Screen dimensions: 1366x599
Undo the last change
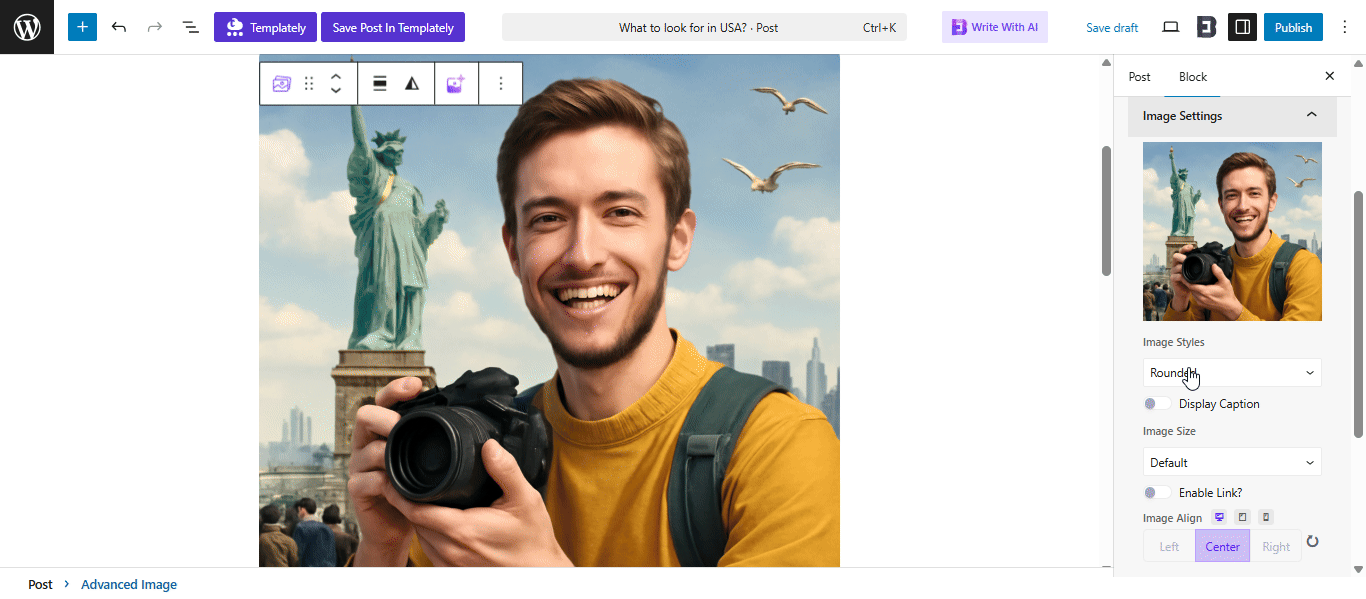click(119, 27)
